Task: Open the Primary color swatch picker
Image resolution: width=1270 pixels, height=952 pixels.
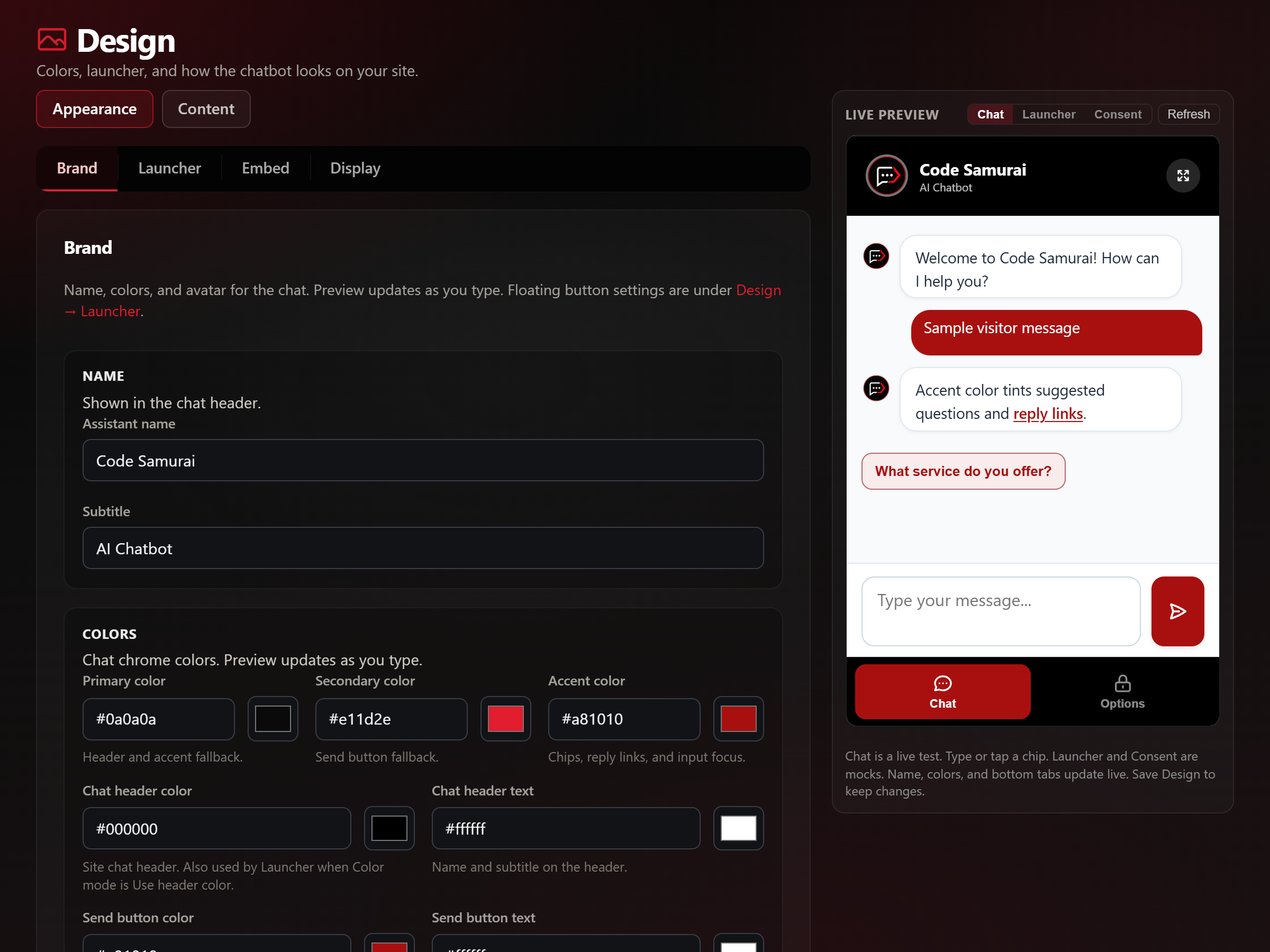Action: 273,719
